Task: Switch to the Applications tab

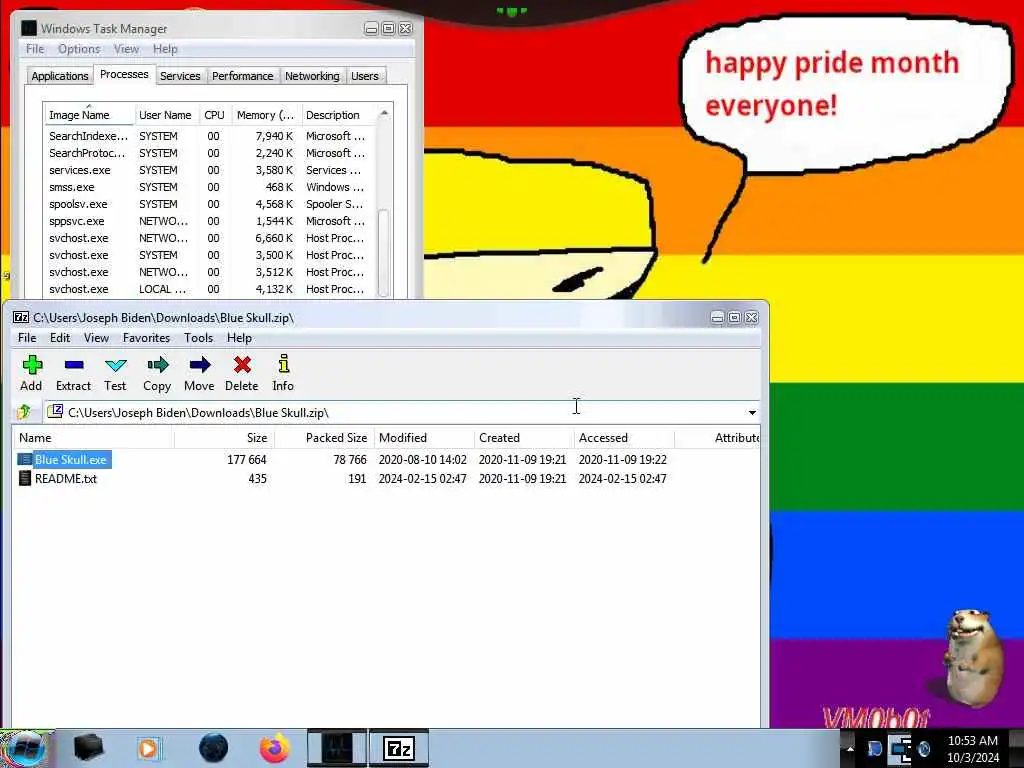Action: [x=59, y=76]
